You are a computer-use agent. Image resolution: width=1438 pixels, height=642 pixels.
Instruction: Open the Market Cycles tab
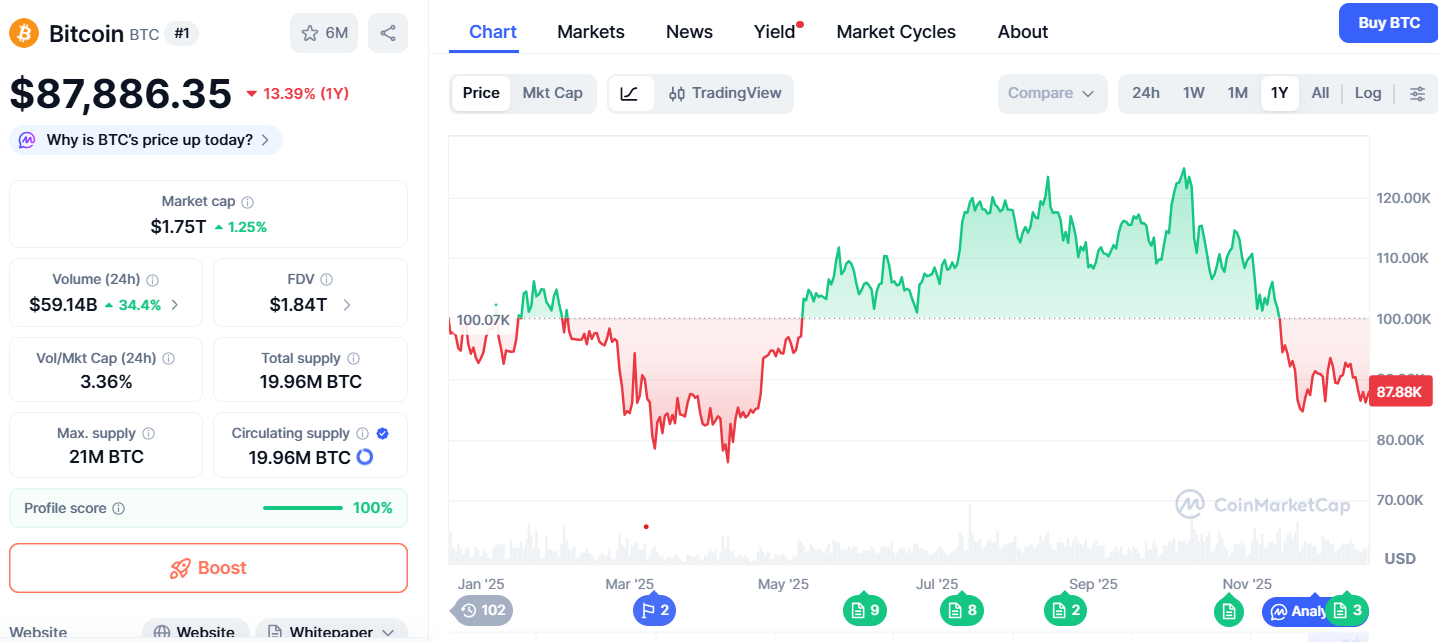coord(895,32)
